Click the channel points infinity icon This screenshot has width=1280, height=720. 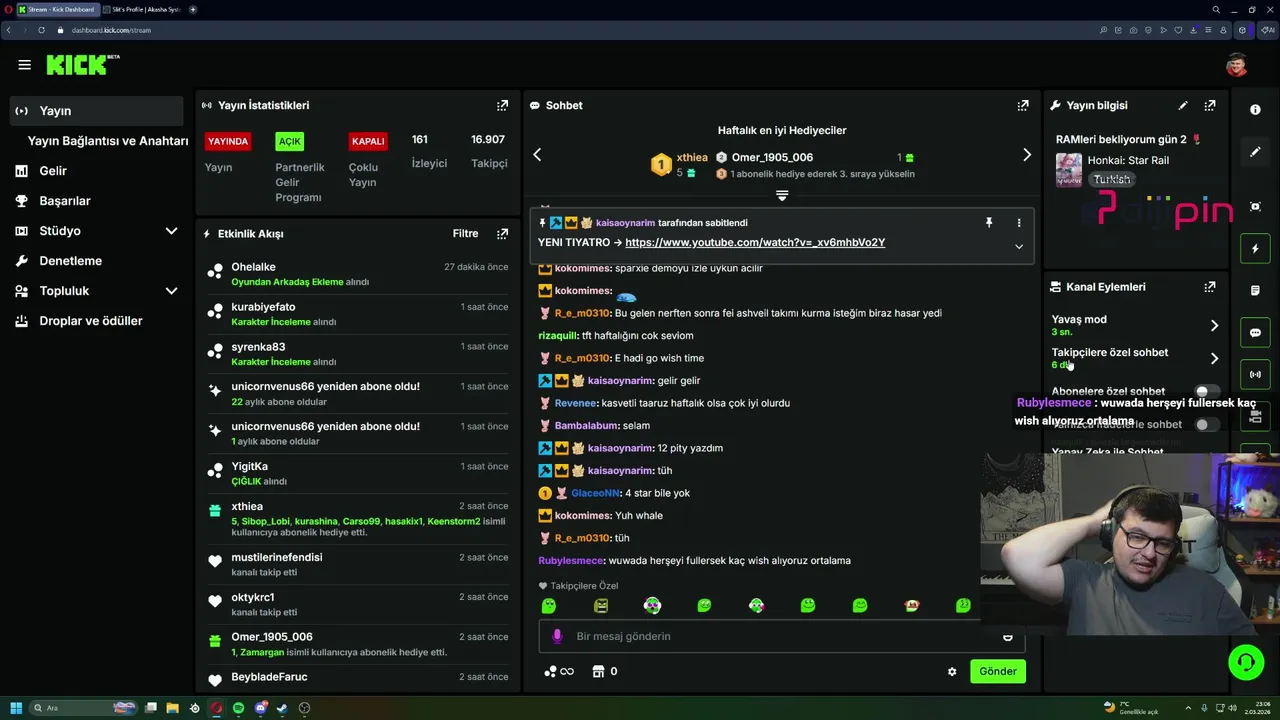pyautogui.click(x=559, y=672)
